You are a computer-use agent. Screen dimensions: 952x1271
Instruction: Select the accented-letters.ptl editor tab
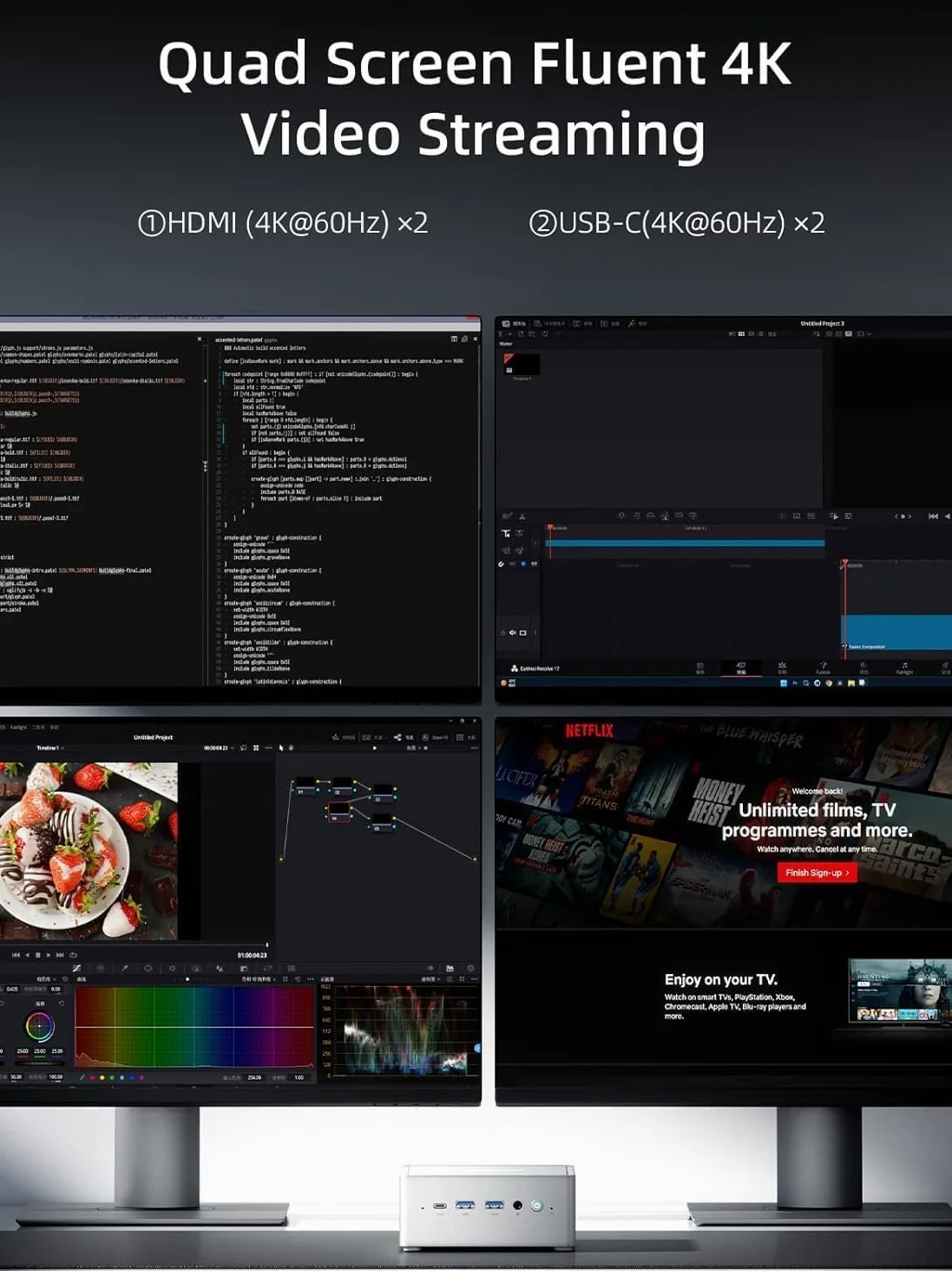click(x=246, y=339)
